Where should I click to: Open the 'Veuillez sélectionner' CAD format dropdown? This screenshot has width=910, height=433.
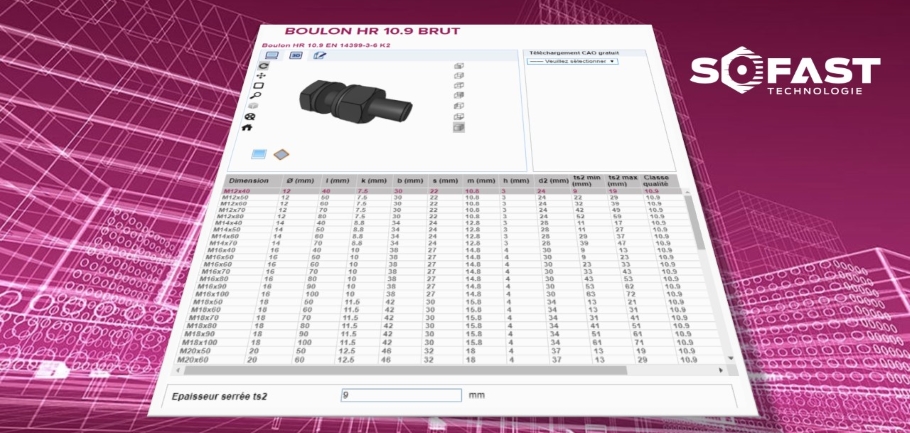click(x=572, y=61)
